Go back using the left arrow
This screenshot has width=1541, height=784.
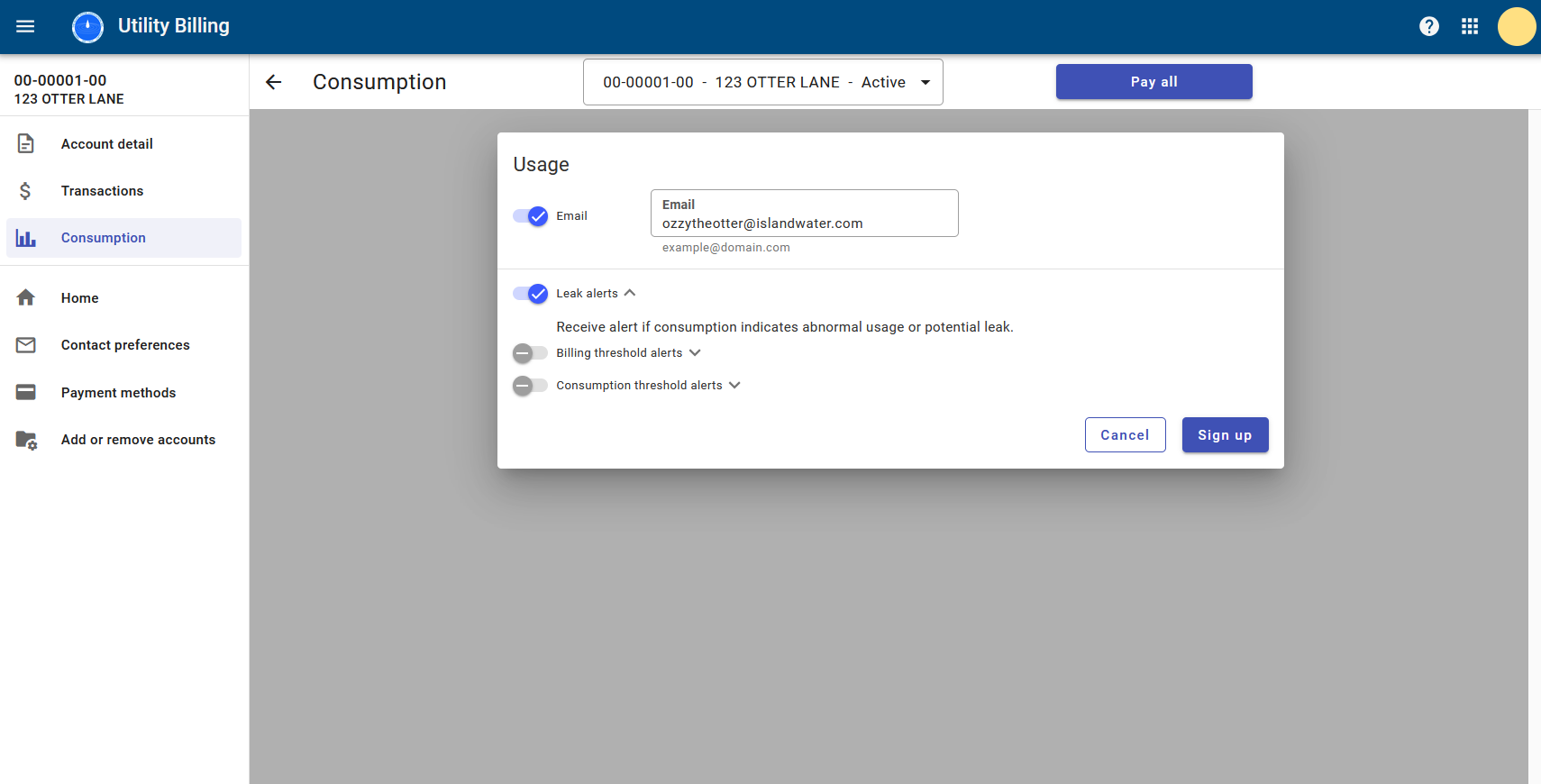pos(274,82)
